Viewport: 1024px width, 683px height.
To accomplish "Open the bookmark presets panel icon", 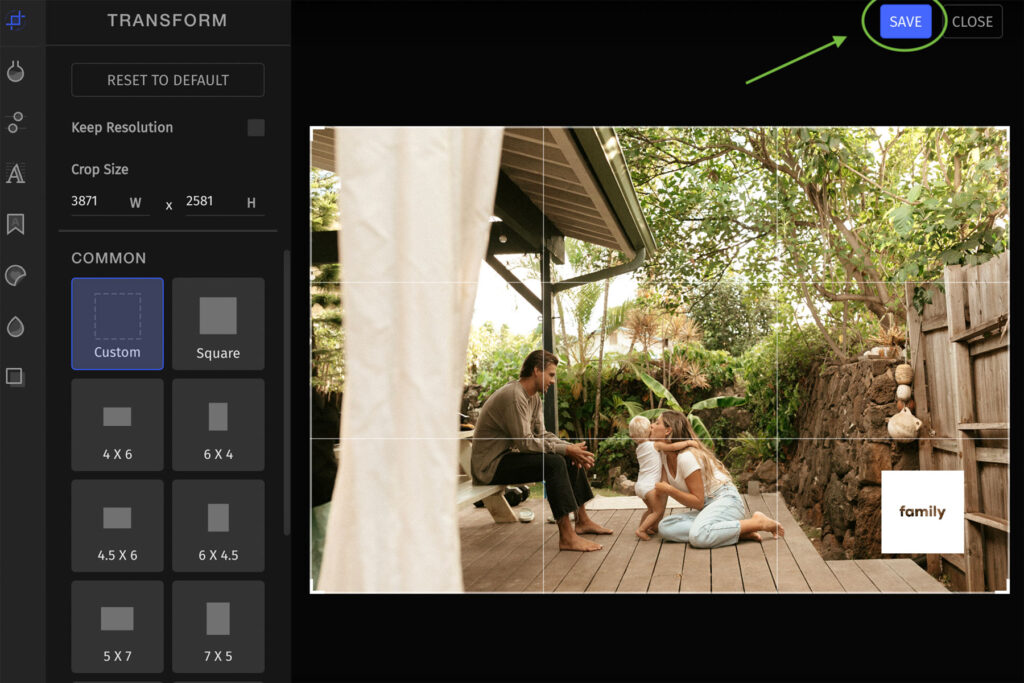I will [x=15, y=224].
